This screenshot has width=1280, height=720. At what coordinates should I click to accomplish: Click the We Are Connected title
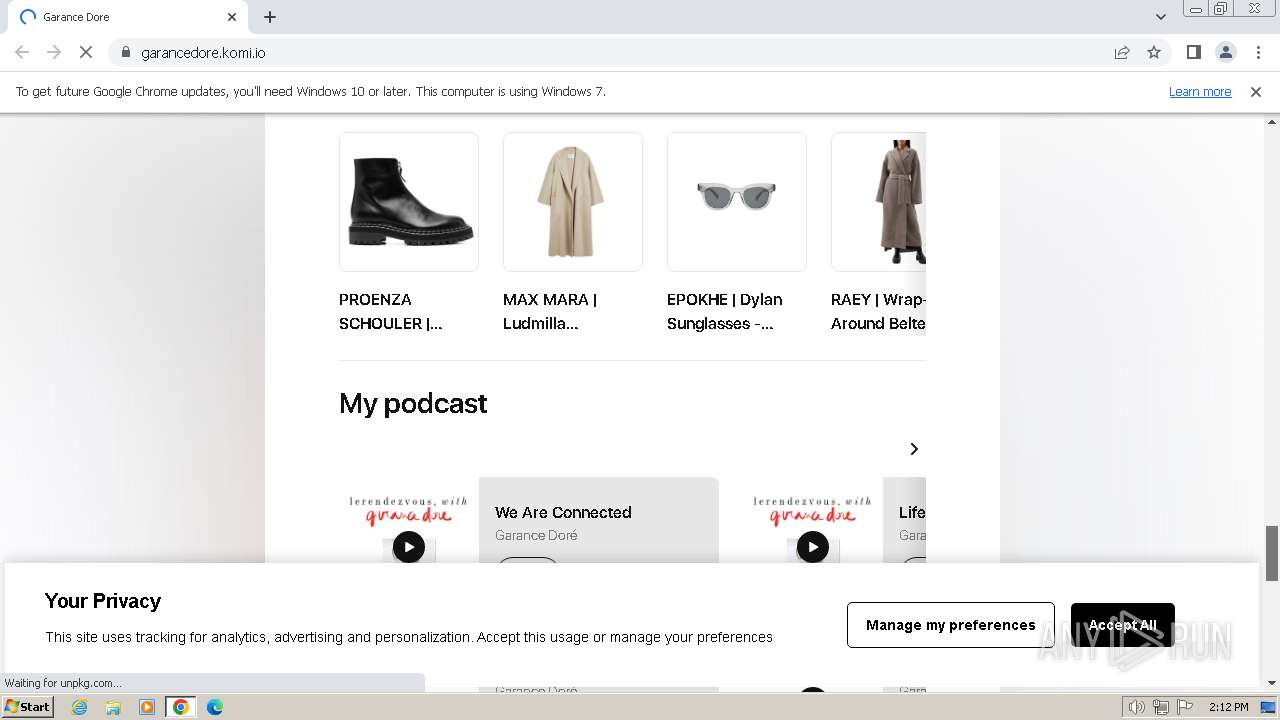coord(563,512)
